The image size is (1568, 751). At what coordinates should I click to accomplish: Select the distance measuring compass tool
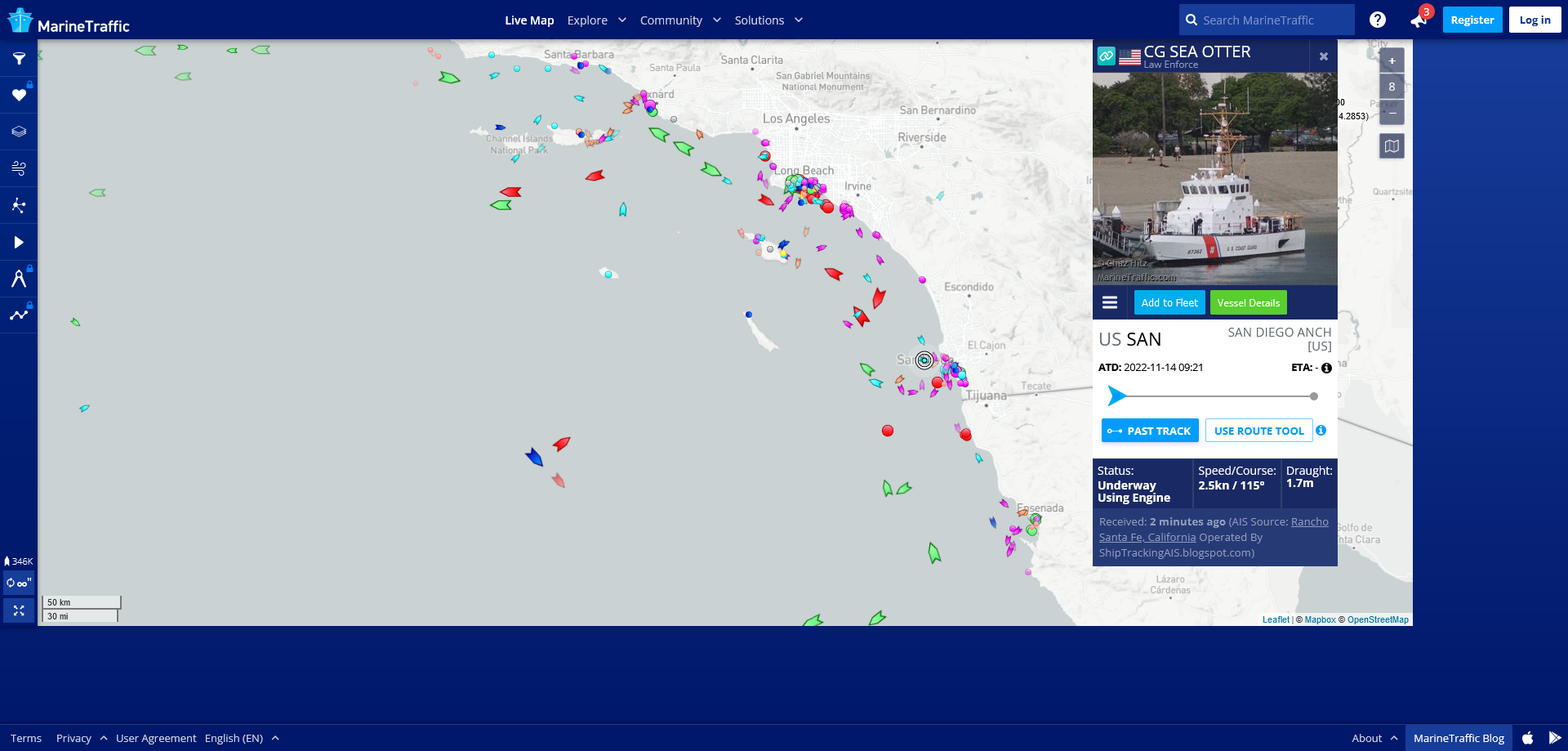[19, 279]
